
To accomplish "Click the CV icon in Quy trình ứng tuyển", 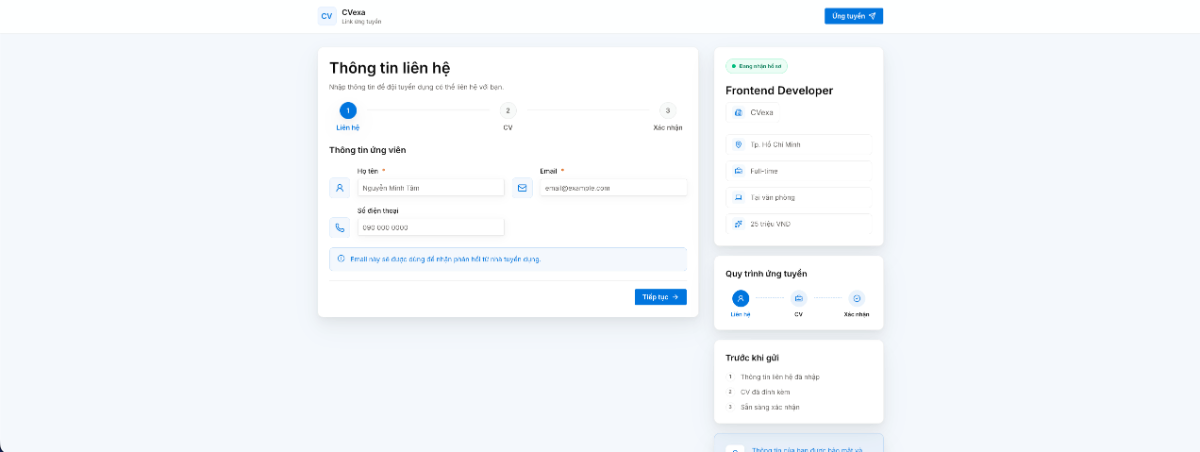I will click(798, 298).
